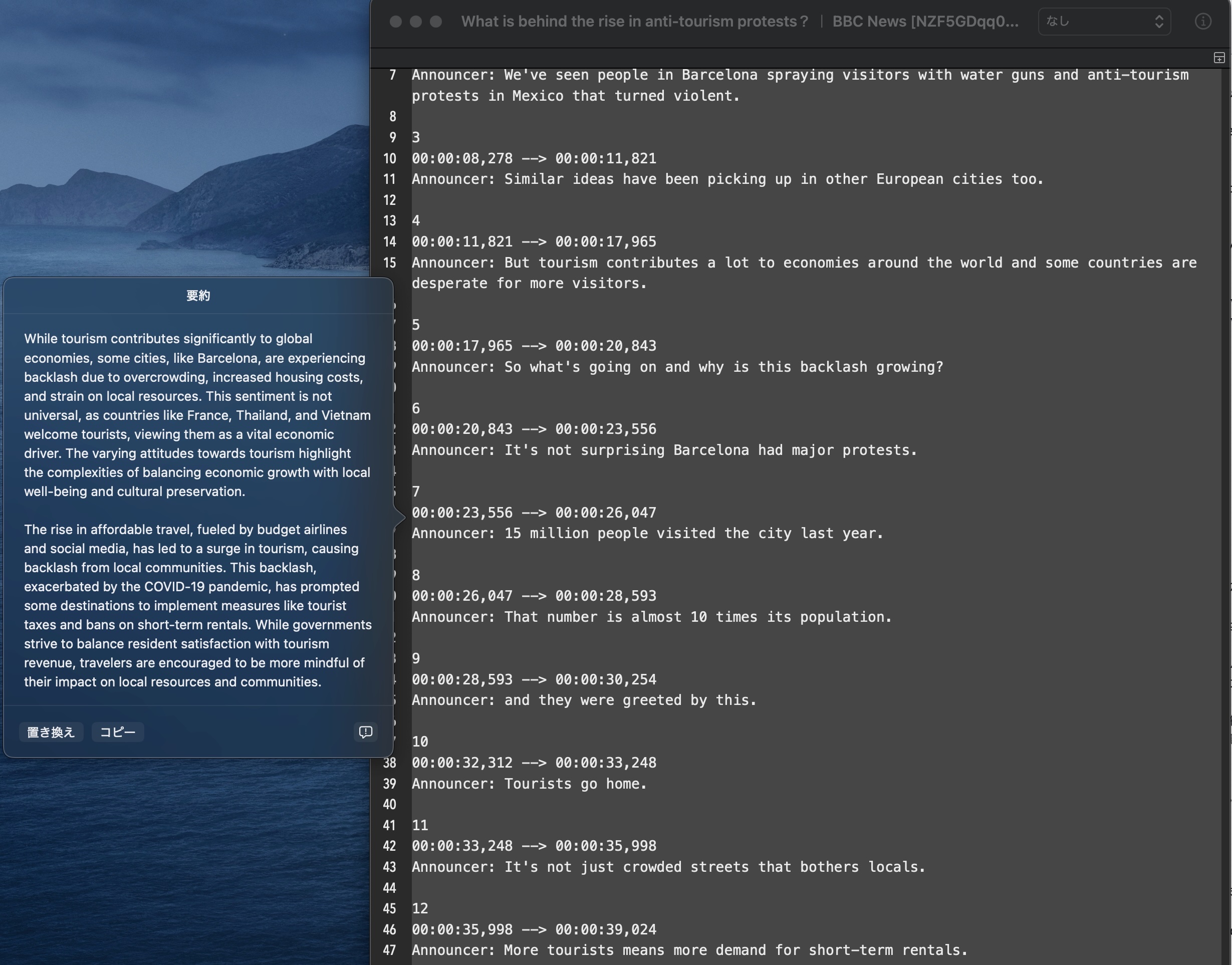Click the split editor view icon
Image resolution: width=1232 pixels, height=965 pixels.
pos(1219,58)
